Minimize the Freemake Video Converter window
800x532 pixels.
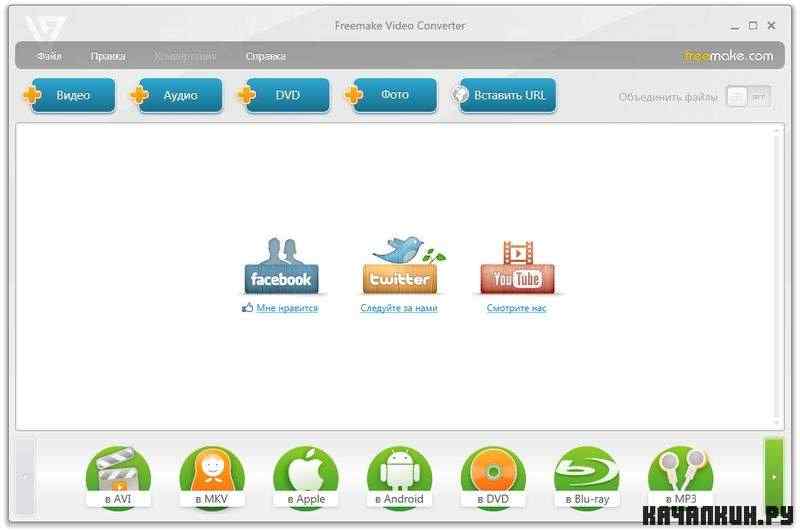coord(735,26)
